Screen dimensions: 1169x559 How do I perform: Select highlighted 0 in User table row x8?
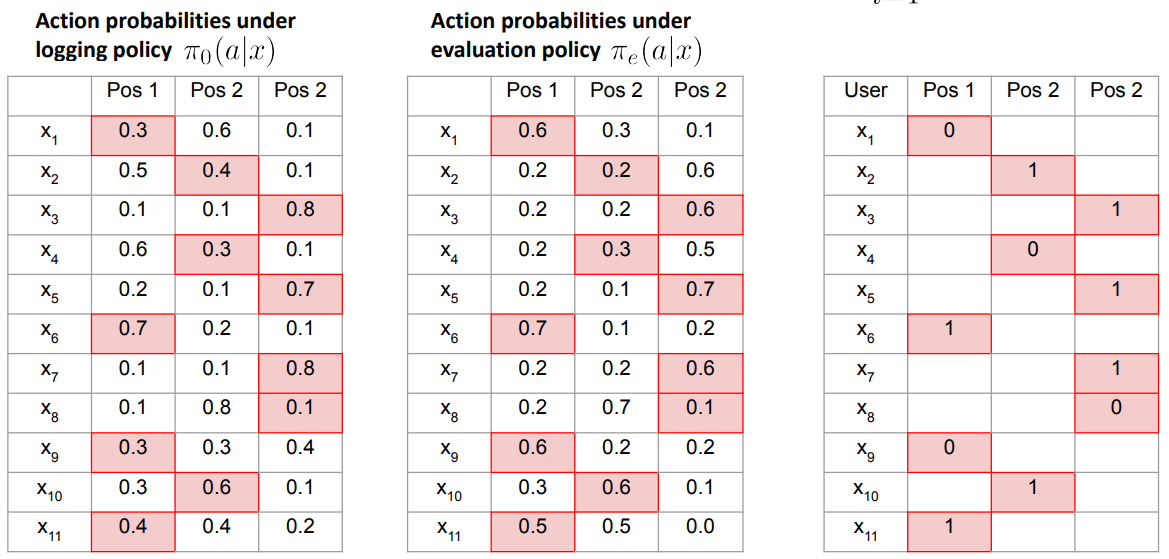(1116, 408)
